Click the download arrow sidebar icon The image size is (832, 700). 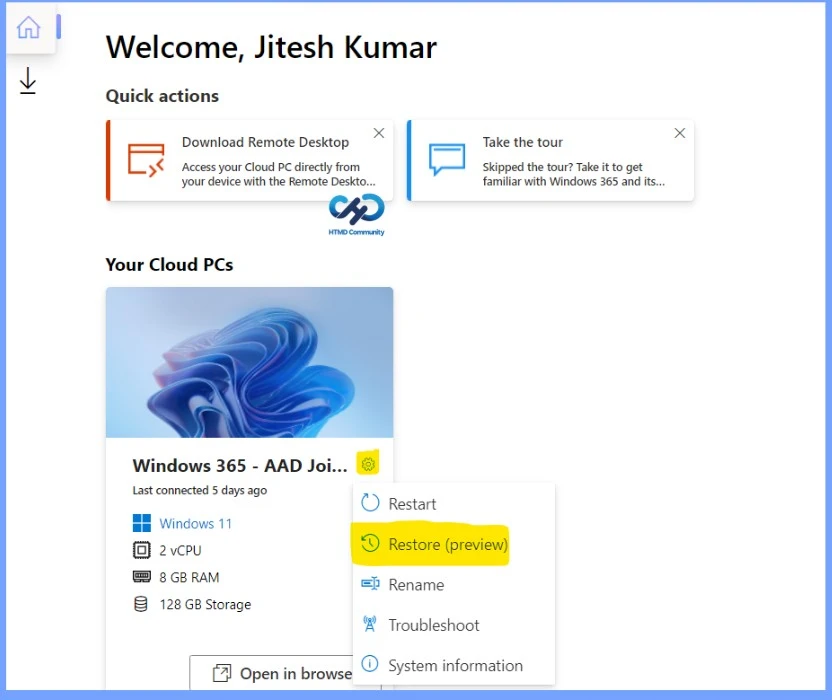(28, 81)
